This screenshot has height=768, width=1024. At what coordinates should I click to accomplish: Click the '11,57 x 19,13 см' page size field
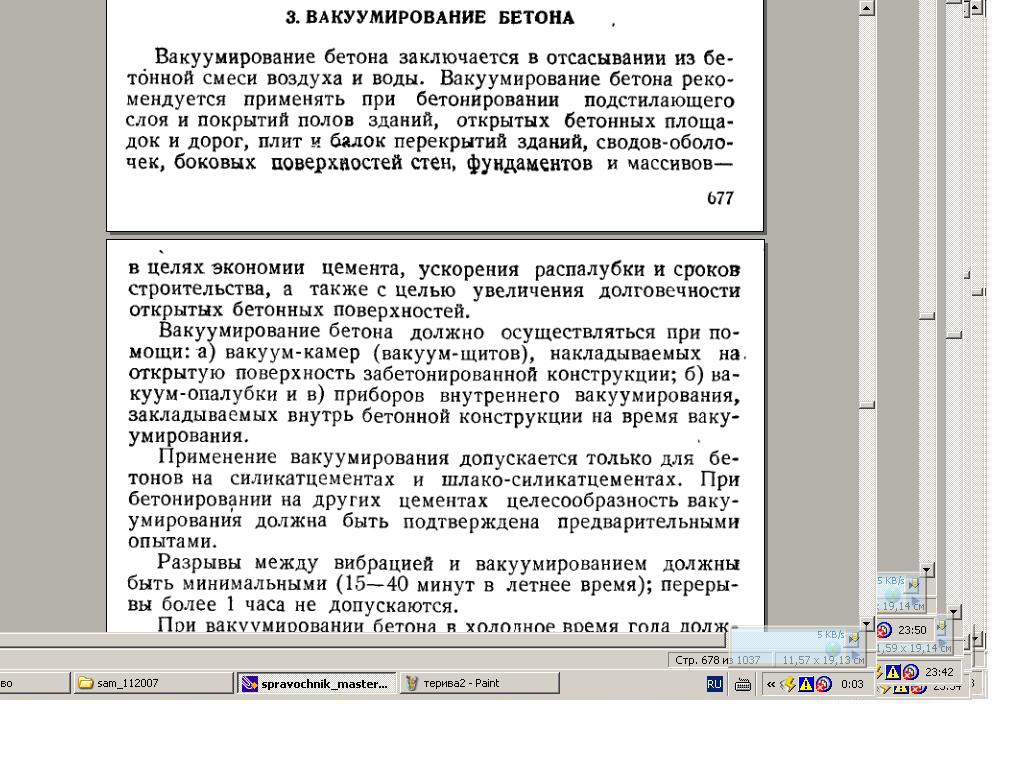pyautogui.click(x=822, y=660)
